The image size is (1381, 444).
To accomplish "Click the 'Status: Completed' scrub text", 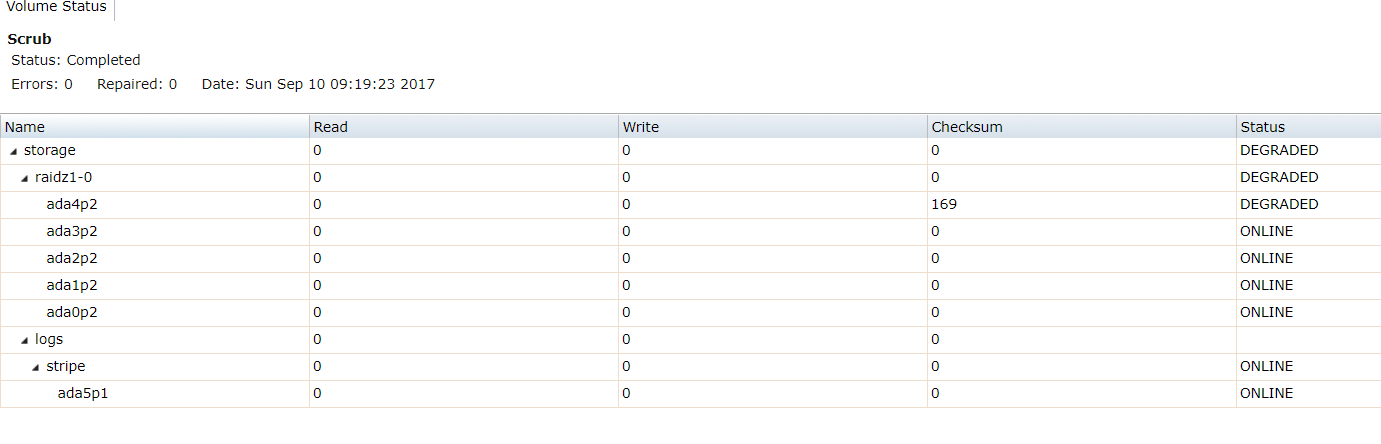I will coord(76,61).
